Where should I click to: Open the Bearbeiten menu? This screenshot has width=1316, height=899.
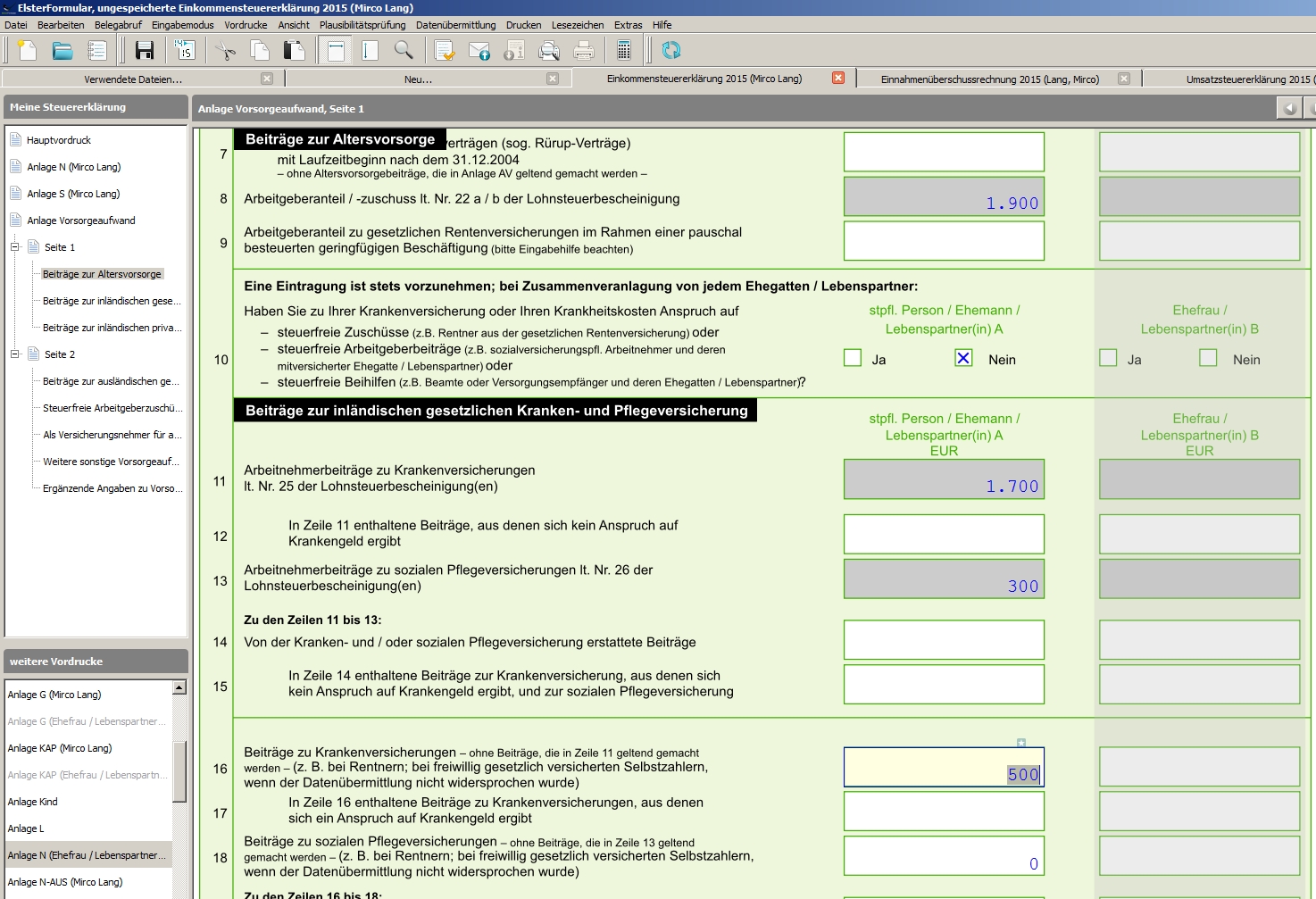(x=61, y=25)
